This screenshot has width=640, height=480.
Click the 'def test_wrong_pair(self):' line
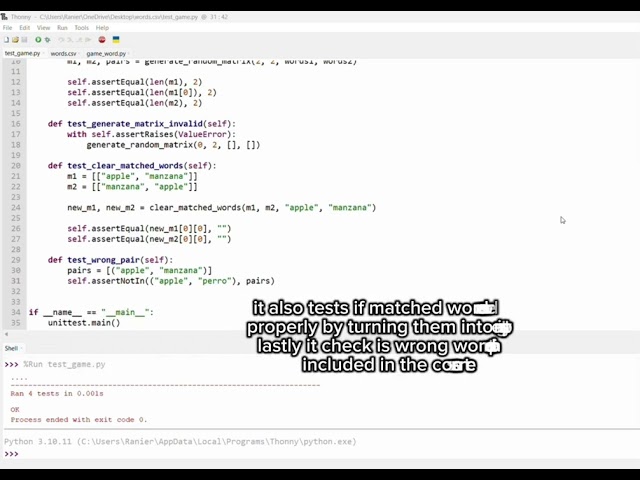(x=110, y=260)
